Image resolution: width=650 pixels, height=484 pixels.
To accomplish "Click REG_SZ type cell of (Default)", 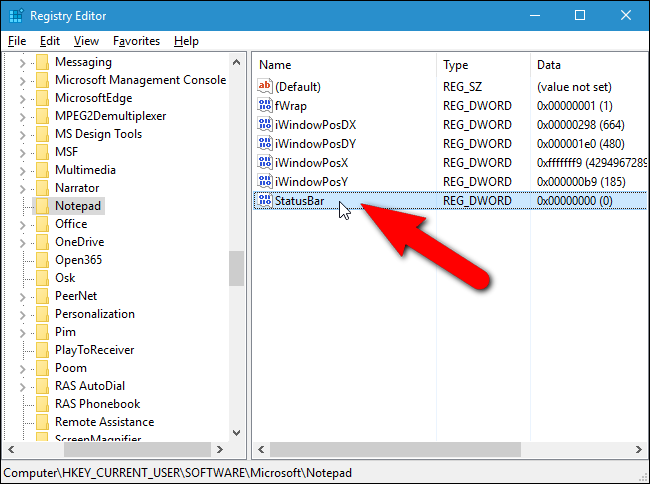I will [462, 87].
